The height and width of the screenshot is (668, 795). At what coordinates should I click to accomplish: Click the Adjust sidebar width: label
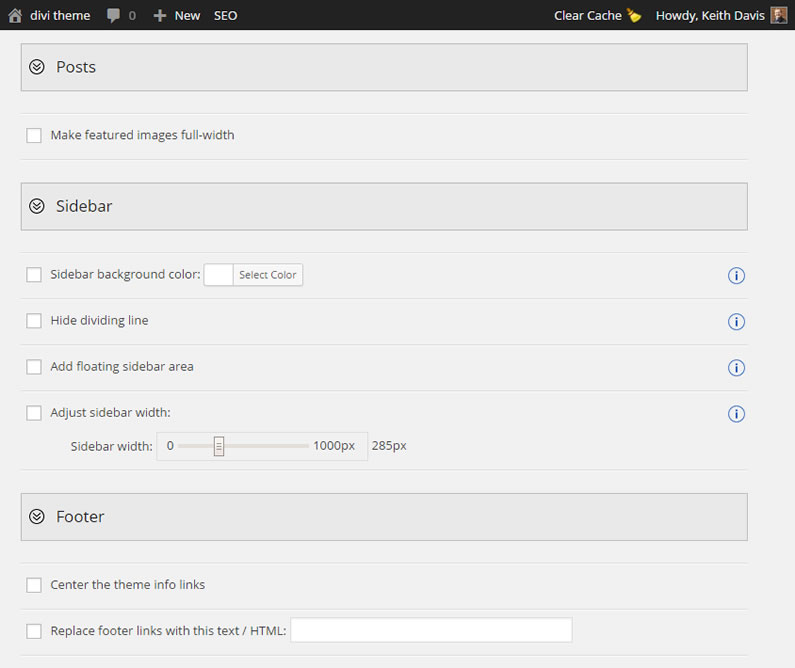point(111,413)
